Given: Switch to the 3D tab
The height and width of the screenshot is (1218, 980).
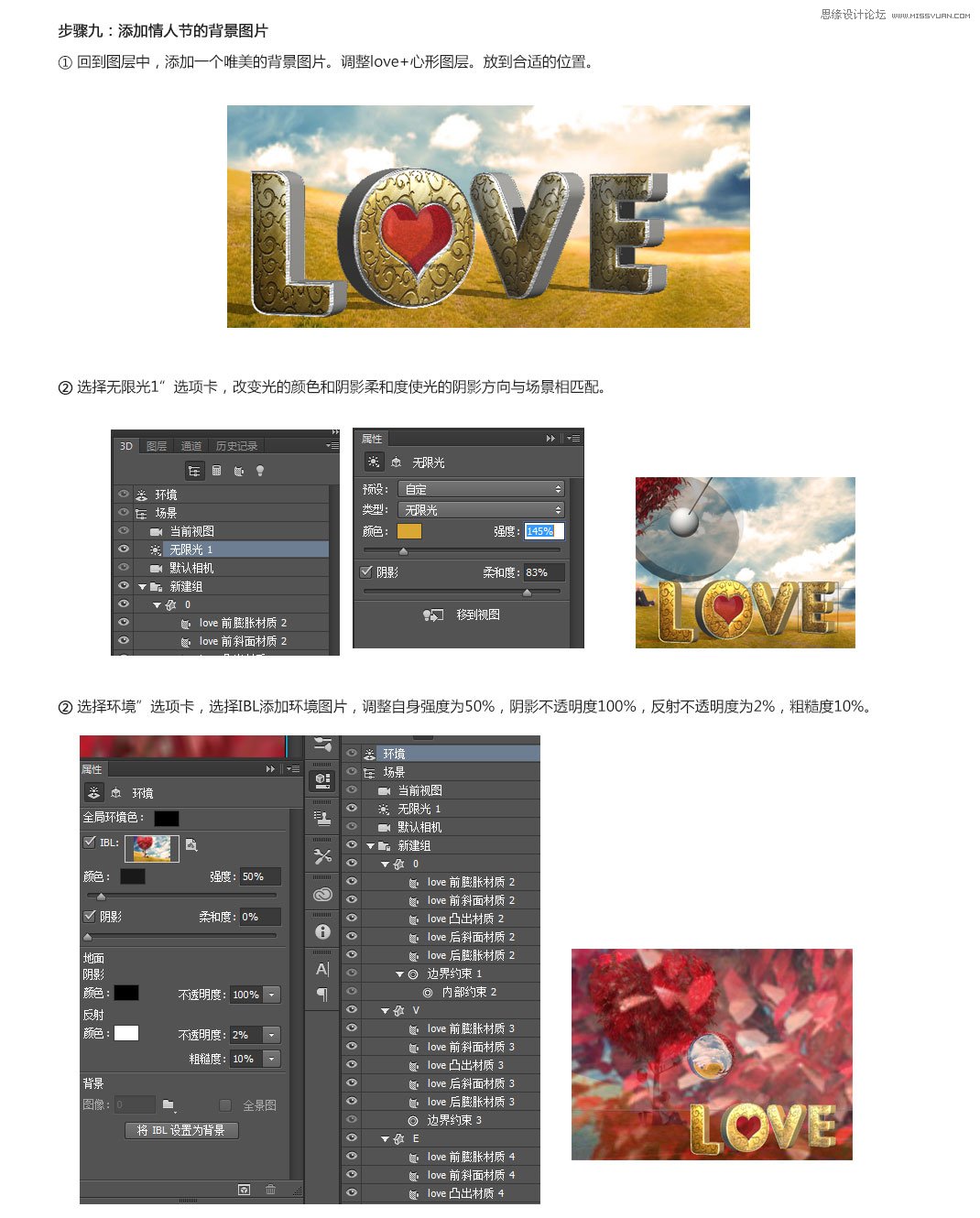Looking at the screenshot, I should pyautogui.click(x=126, y=446).
